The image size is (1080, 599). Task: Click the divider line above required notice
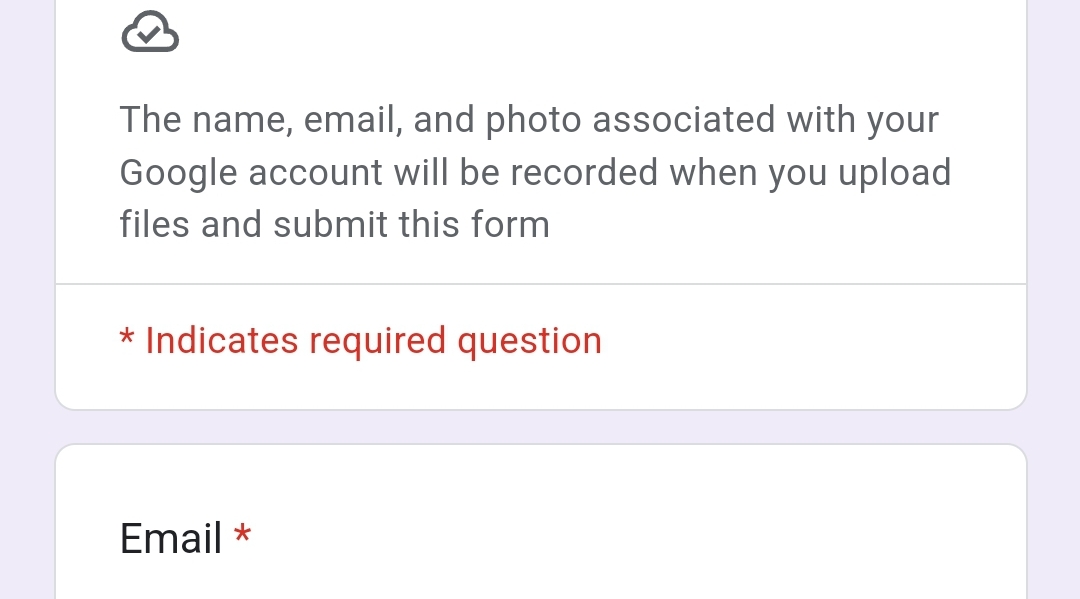click(540, 284)
